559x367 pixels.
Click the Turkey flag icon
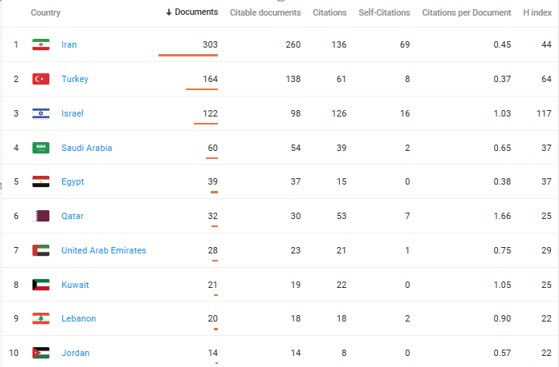click(x=41, y=79)
